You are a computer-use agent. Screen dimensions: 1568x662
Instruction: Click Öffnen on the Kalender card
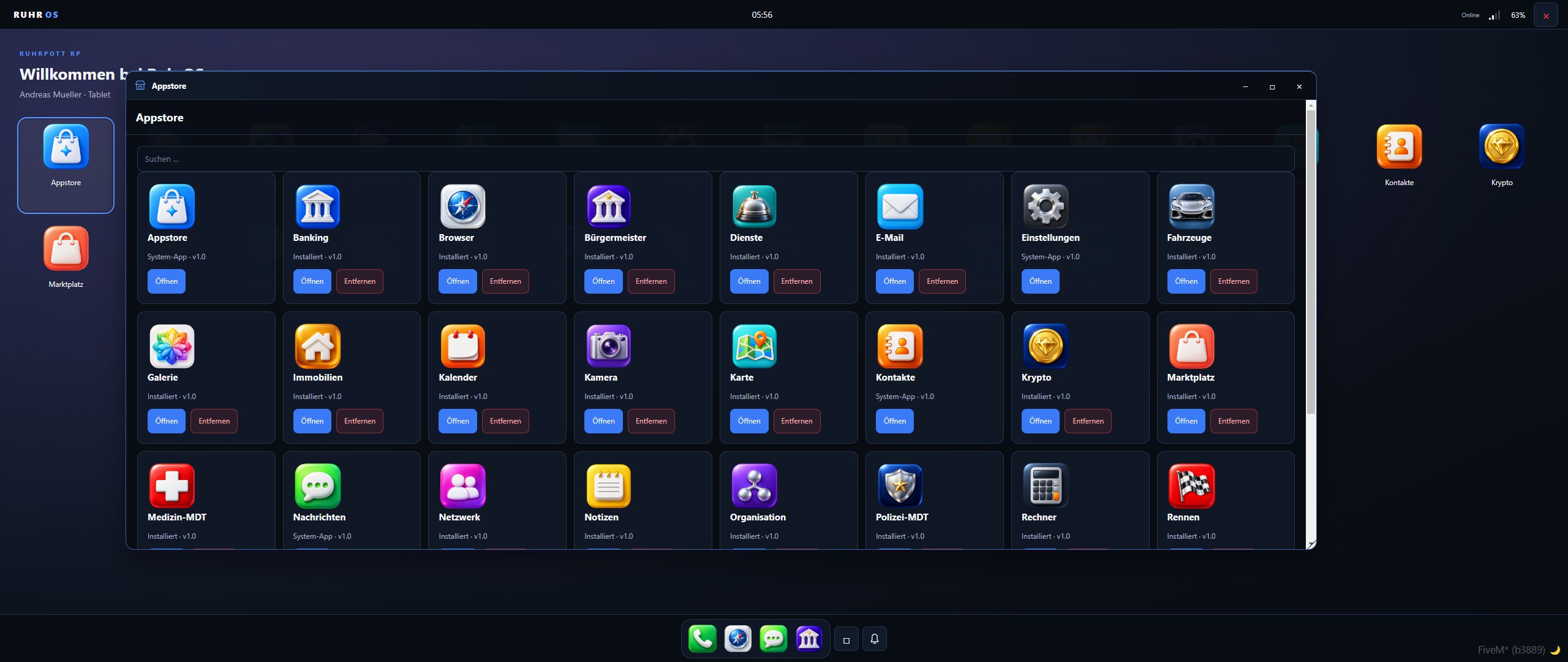pos(458,421)
